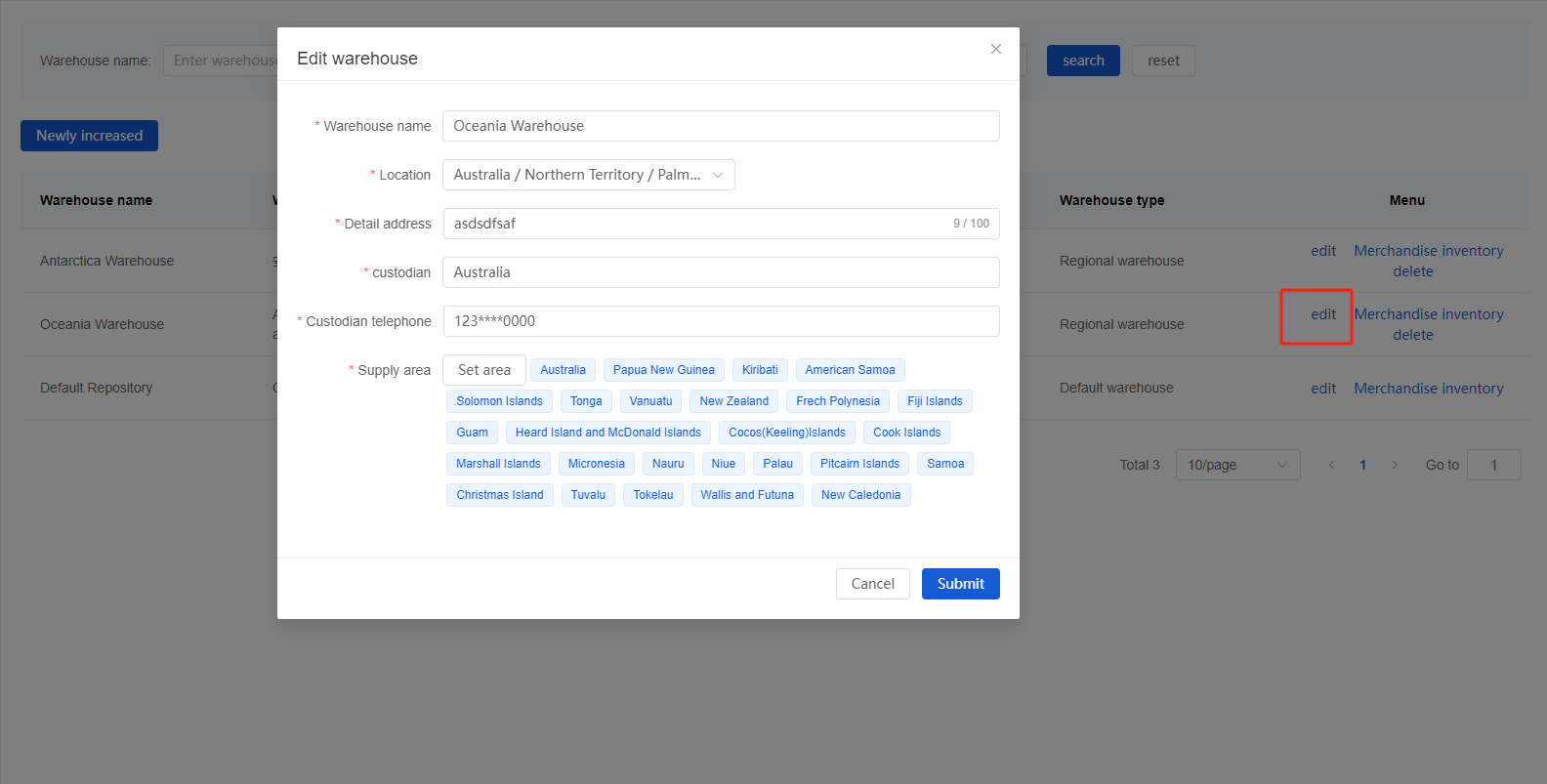Click the Newly increased button
This screenshot has width=1547, height=784.
point(89,136)
